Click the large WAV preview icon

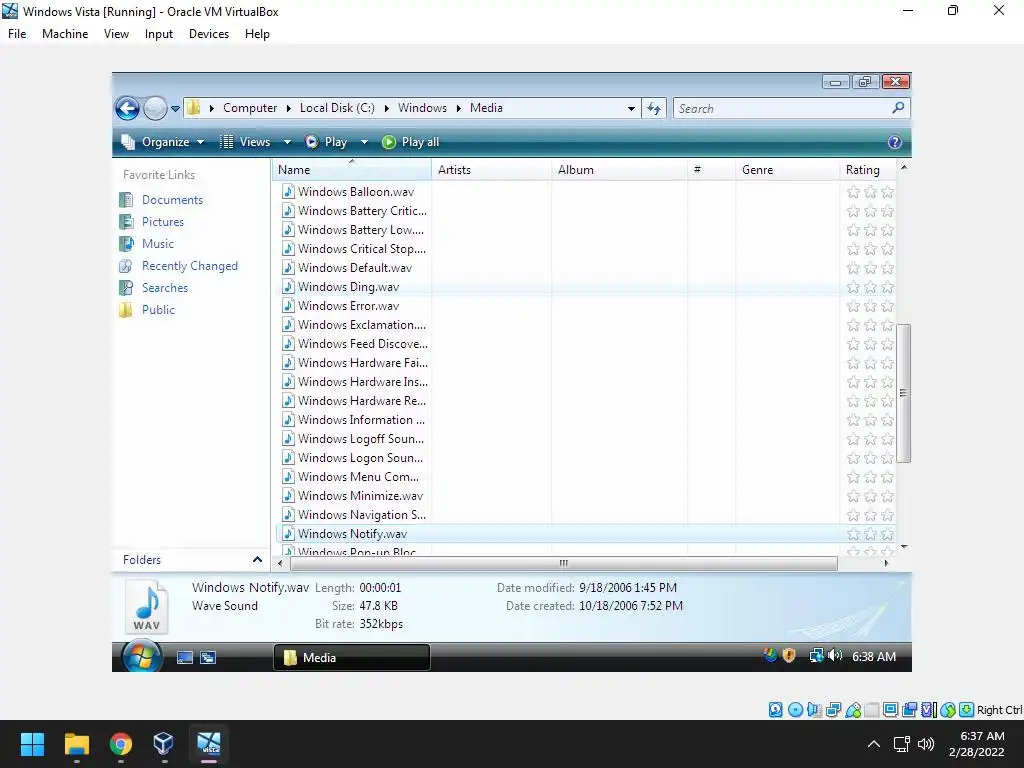(x=147, y=607)
